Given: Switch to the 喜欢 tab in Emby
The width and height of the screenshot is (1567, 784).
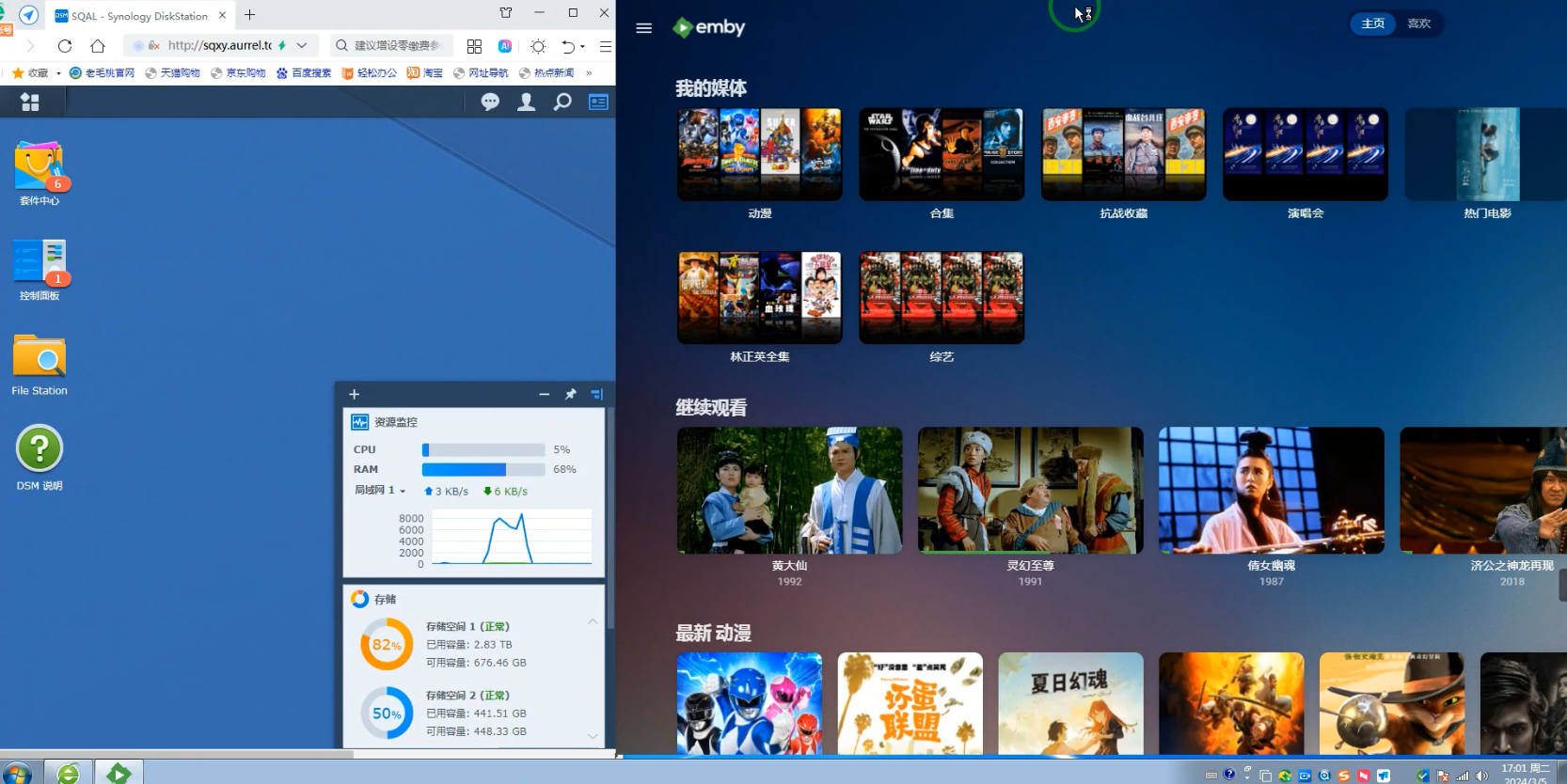Looking at the screenshot, I should click(1418, 24).
